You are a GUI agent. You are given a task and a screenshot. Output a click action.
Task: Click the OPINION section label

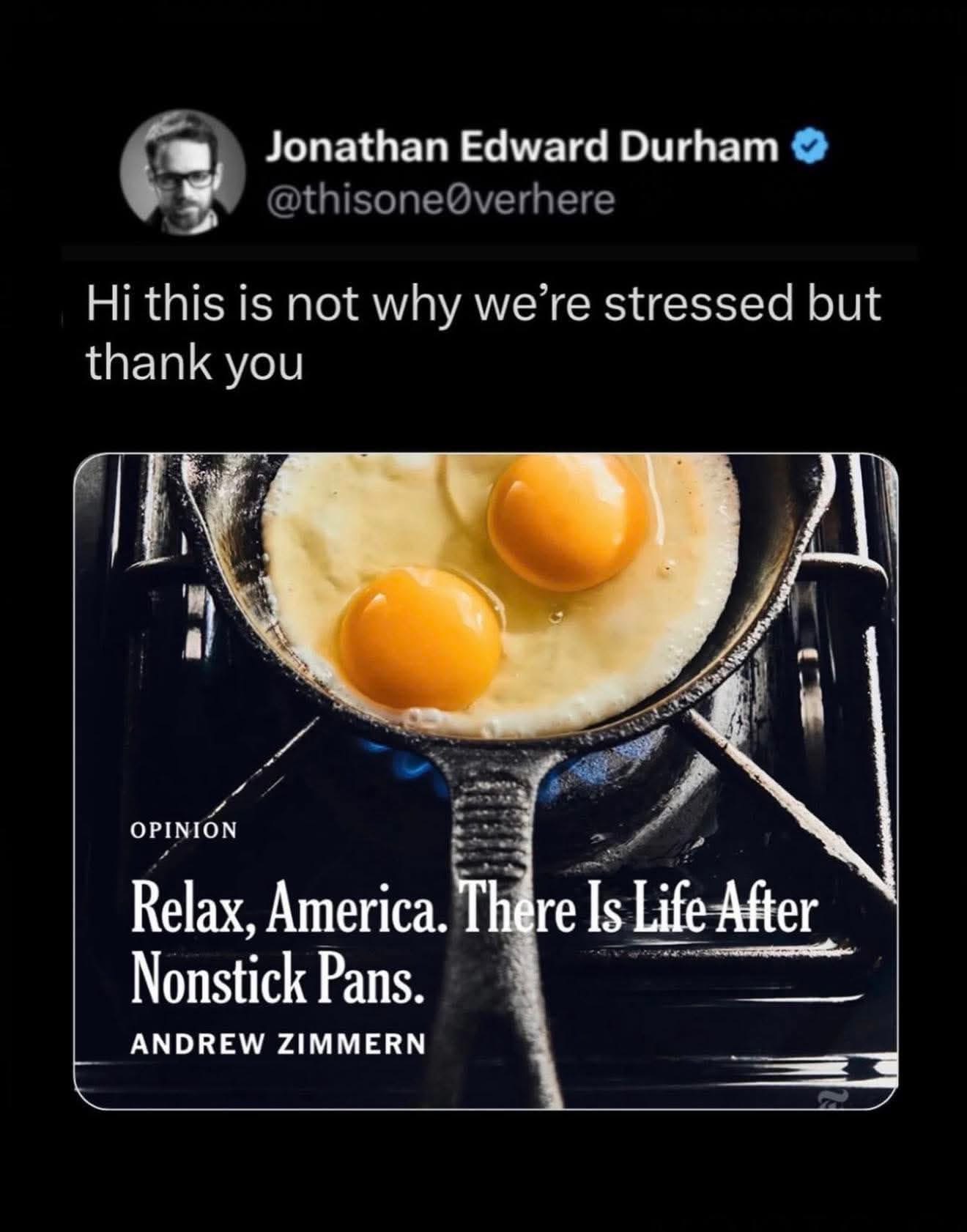click(183, 830)
